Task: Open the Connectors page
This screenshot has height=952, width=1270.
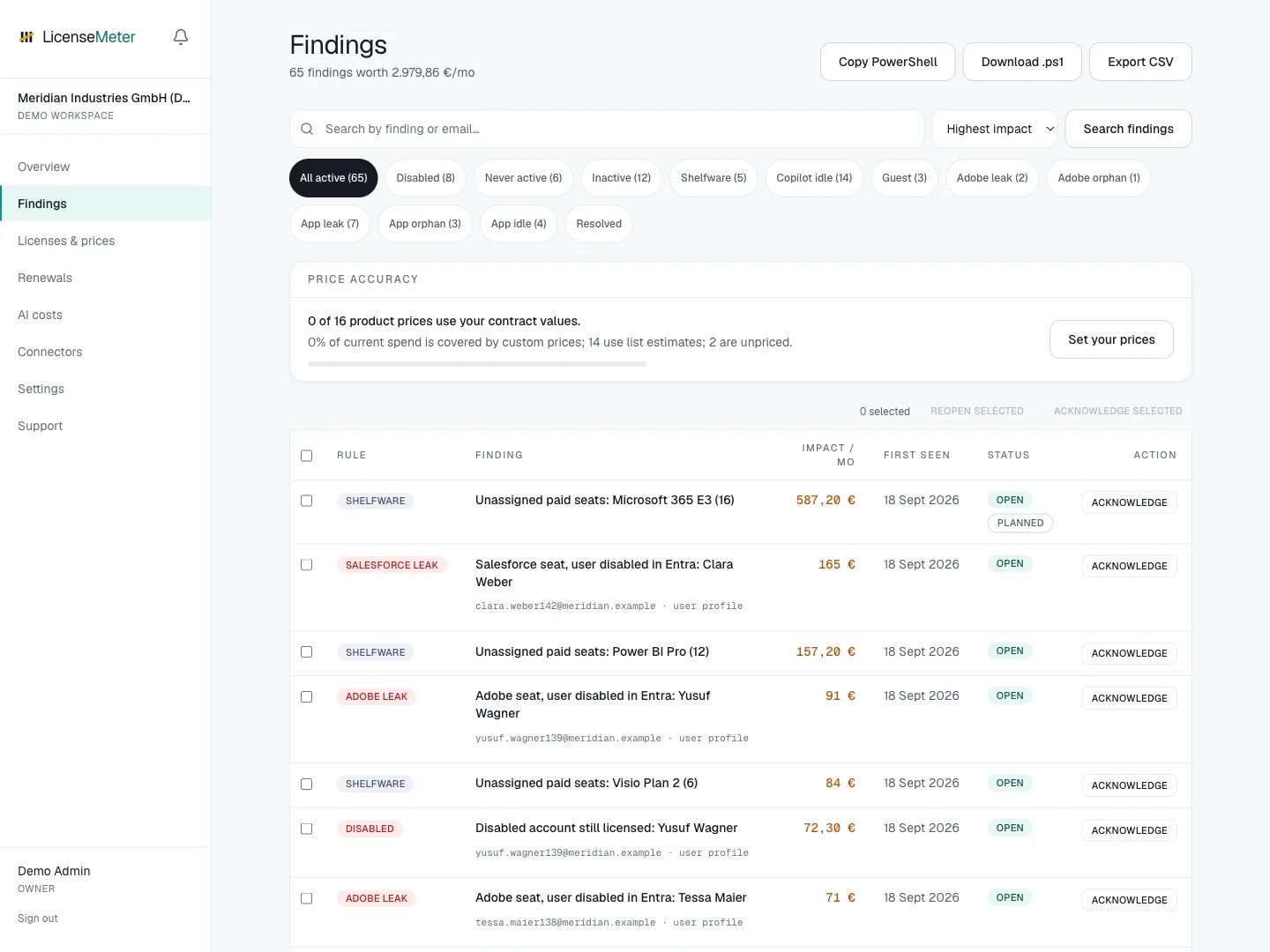Action: pyautogui.click(x=106, y=352)
